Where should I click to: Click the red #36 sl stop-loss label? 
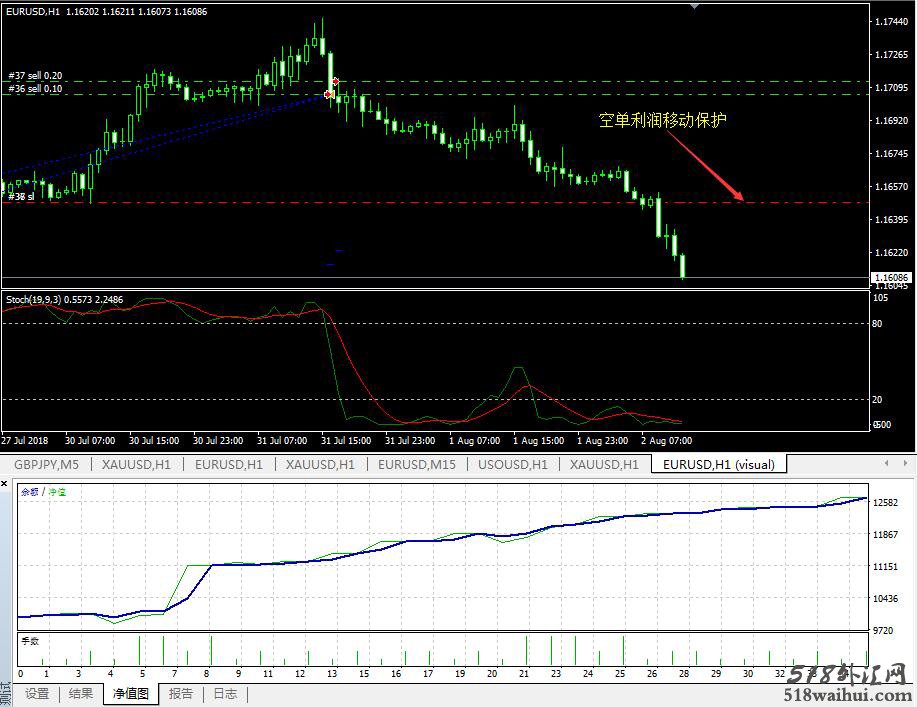21,196
